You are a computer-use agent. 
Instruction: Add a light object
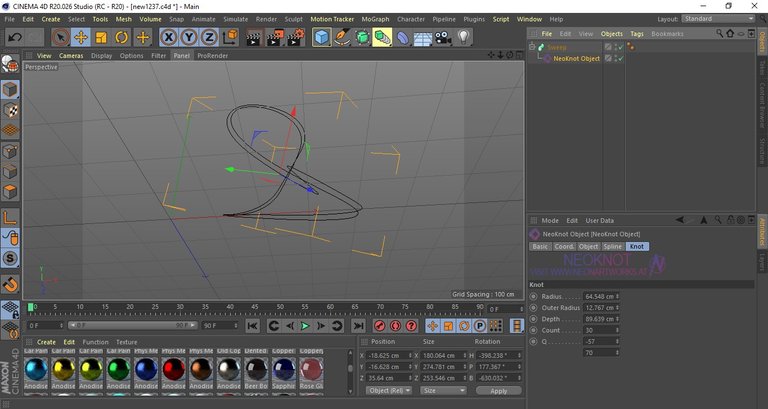(x=464, y=37)
